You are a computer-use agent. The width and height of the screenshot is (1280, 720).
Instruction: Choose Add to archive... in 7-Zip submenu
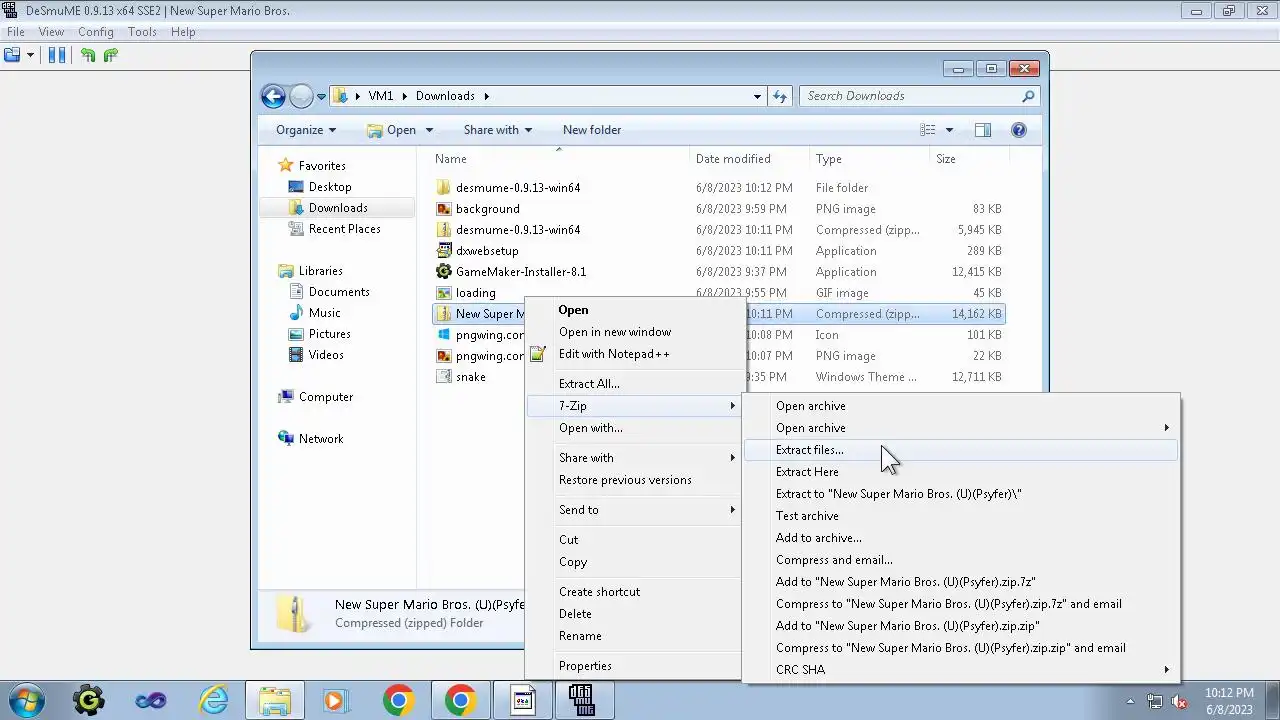click(x=961, y=538)
